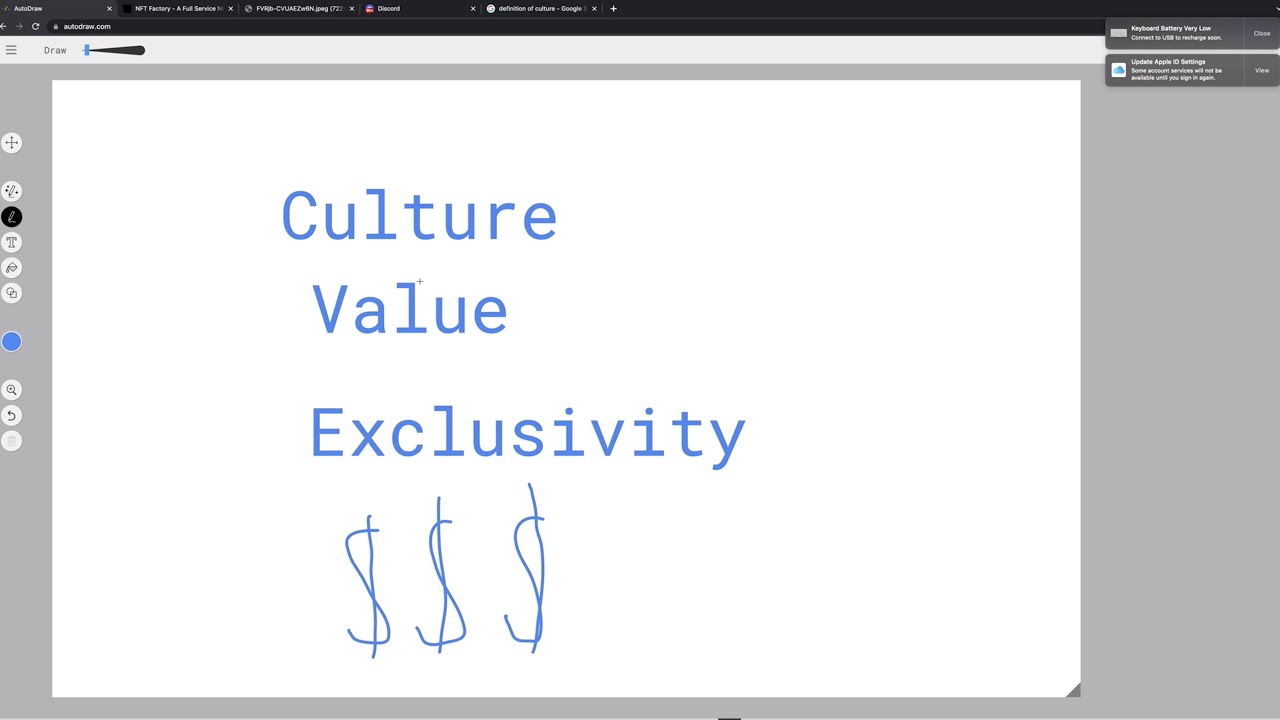Switch to the AutoDraw tab

(57, 8)
